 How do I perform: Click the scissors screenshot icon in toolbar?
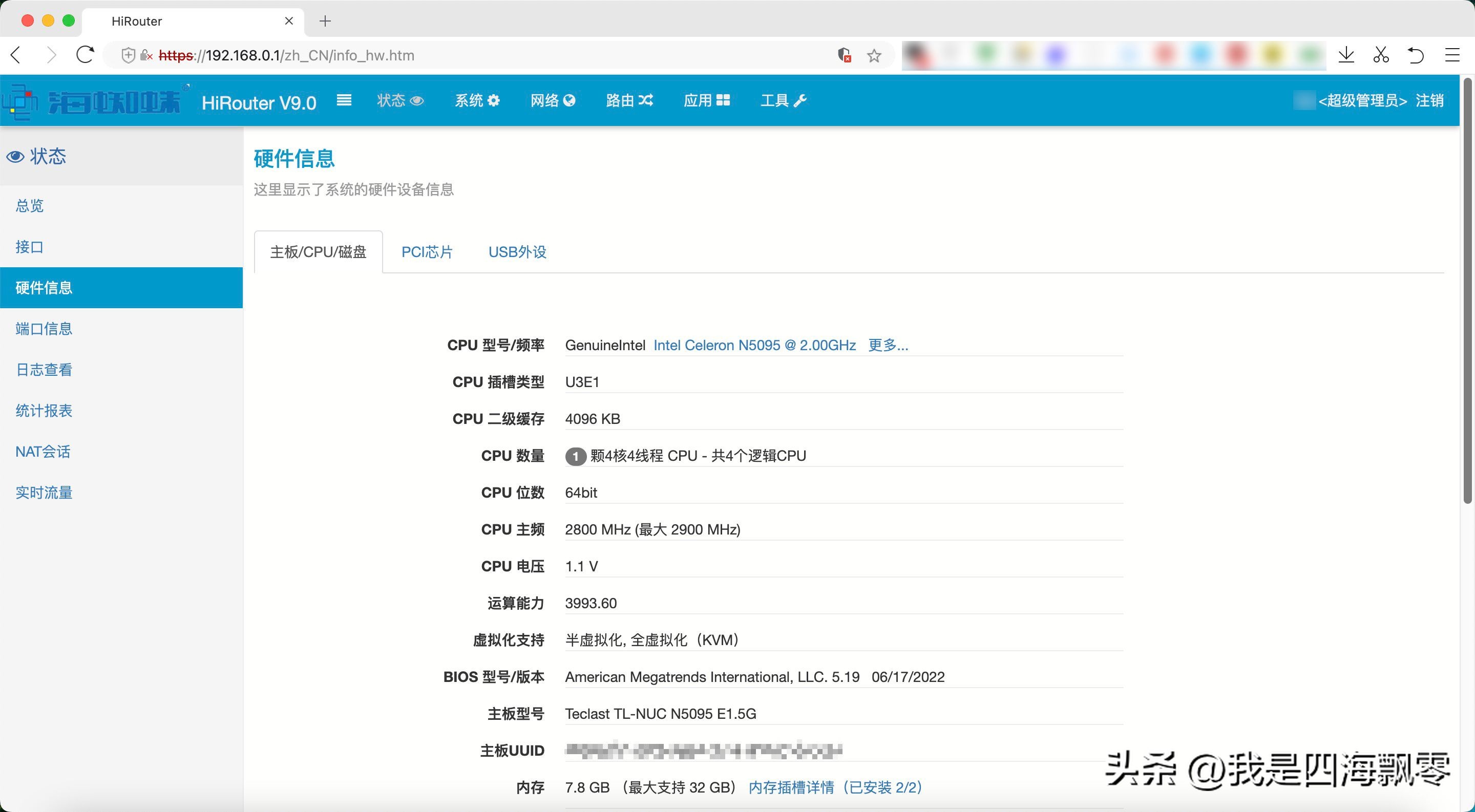(x=1381, y=55)
